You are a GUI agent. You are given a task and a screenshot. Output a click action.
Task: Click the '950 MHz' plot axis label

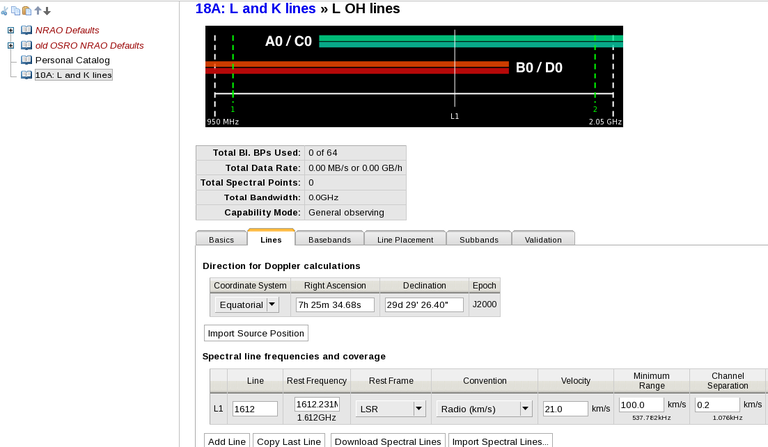tap(223, 121)
